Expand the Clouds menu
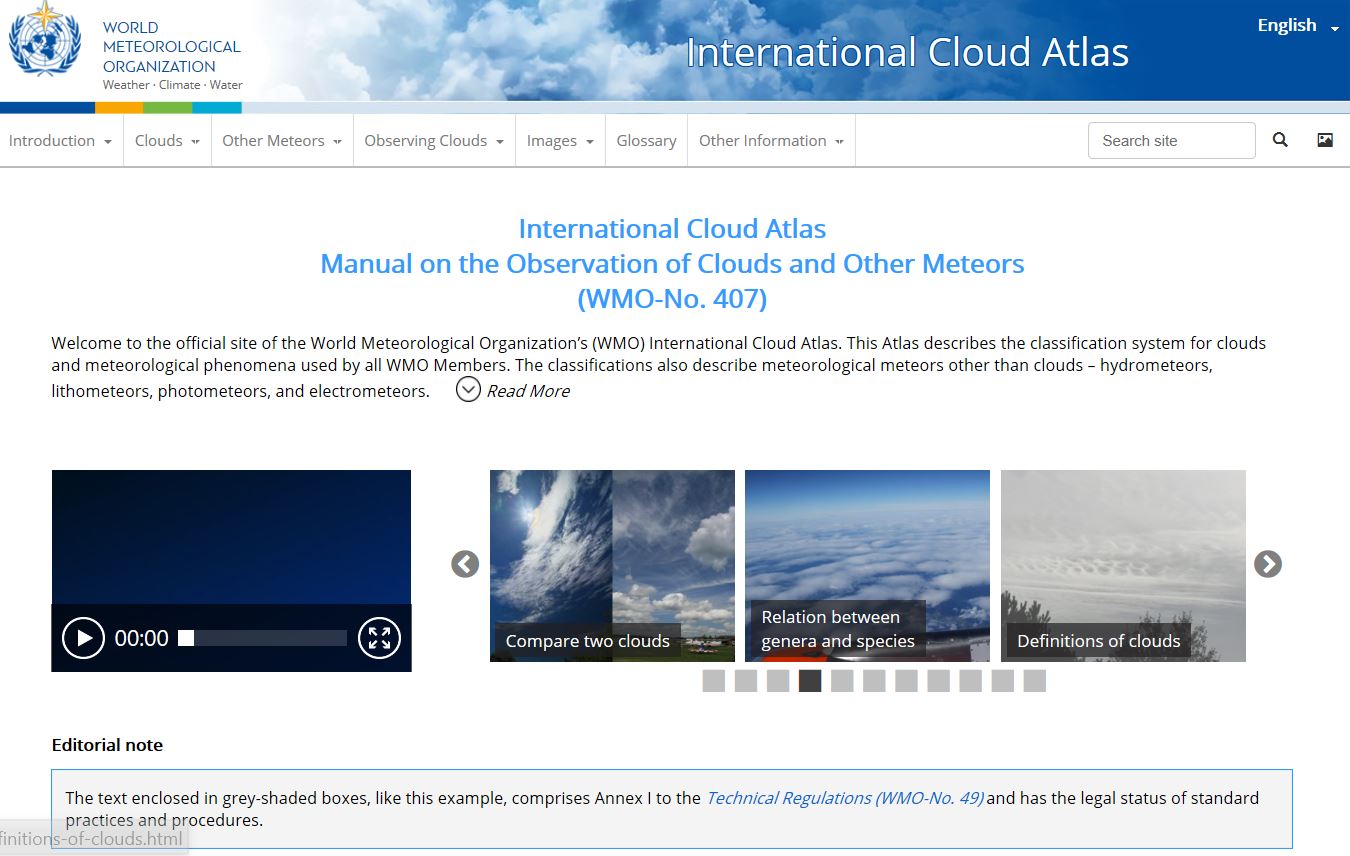 pyautogui.click(x=167, y=141)
